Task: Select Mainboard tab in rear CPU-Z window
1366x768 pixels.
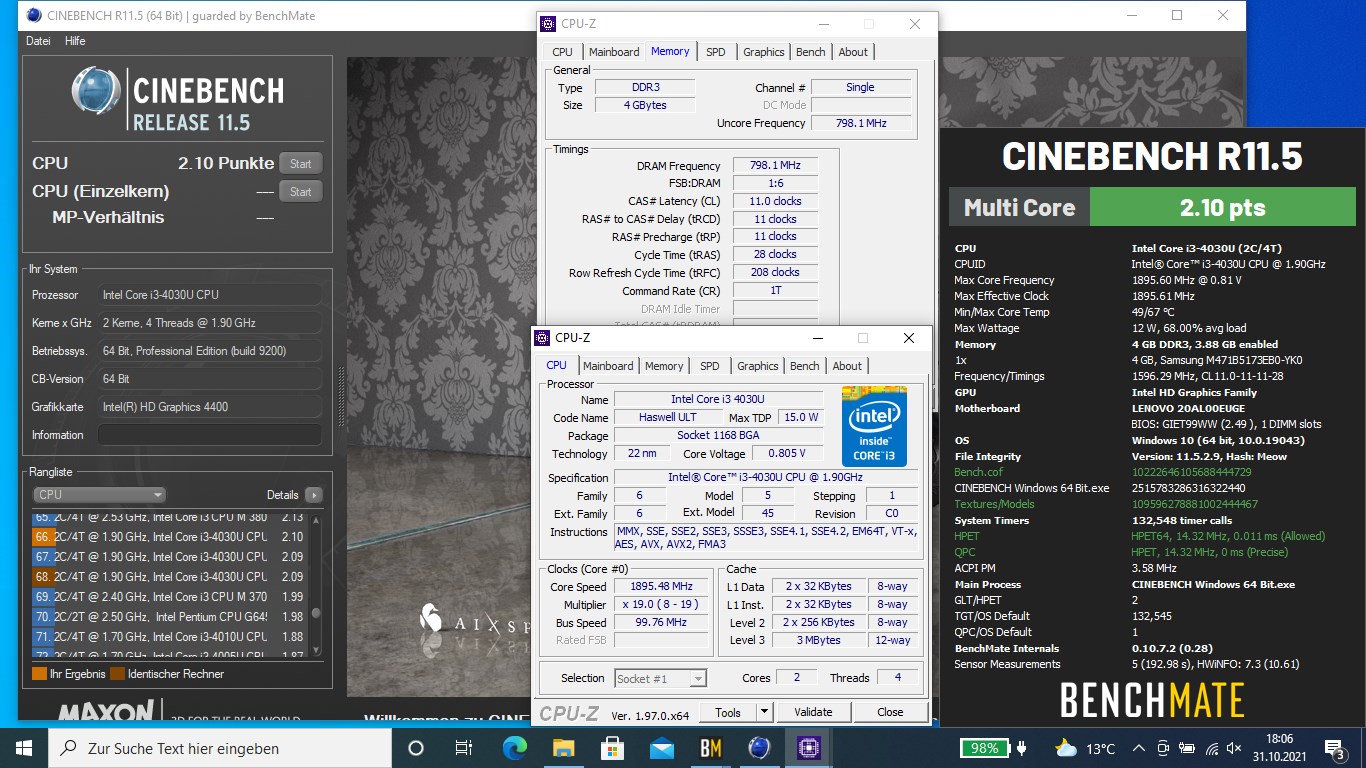Action: click(x=614, y=52)
